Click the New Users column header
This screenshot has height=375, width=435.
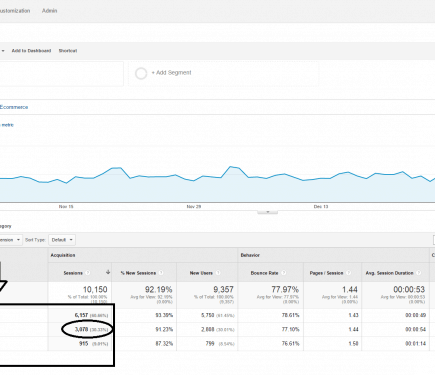point(201,273)
